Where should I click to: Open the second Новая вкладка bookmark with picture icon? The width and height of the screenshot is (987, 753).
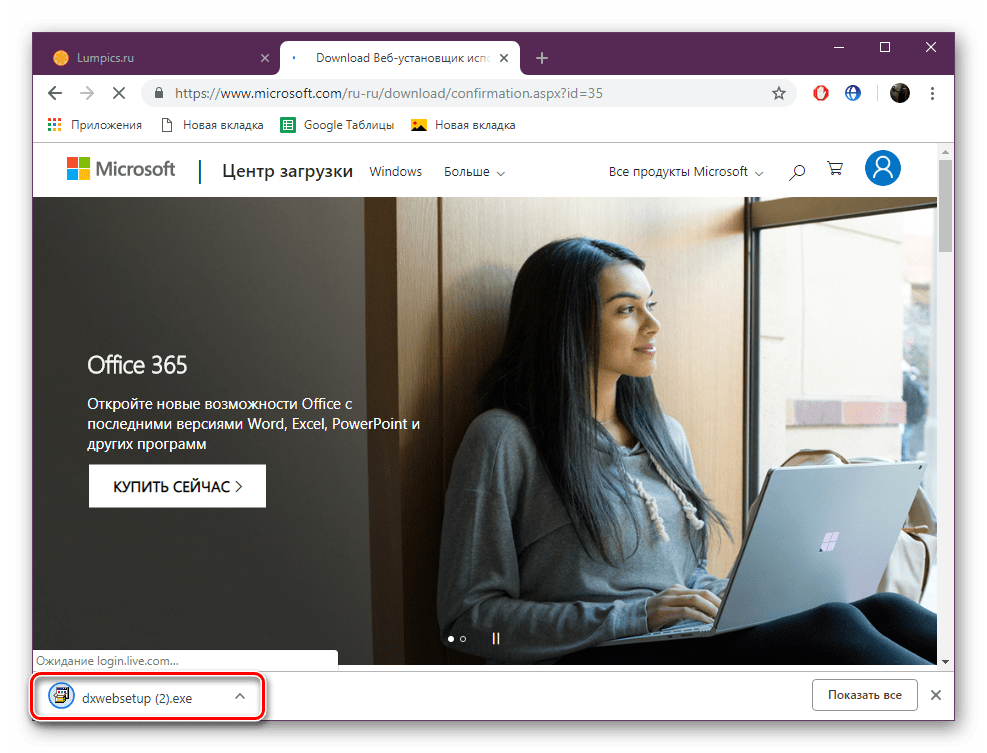463,125
